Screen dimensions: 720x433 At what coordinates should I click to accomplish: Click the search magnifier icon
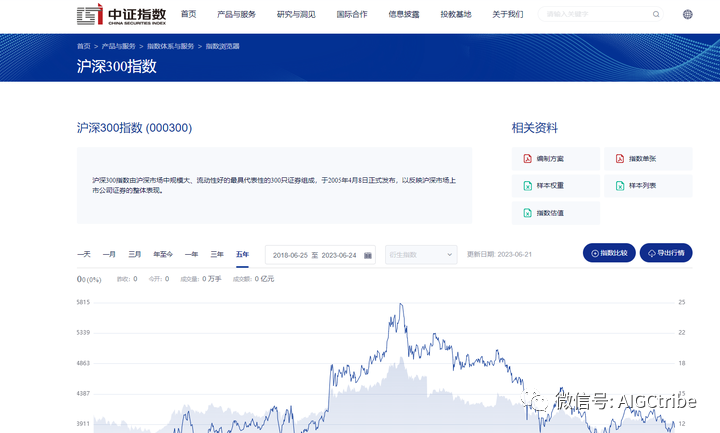(x=656, y=14)
